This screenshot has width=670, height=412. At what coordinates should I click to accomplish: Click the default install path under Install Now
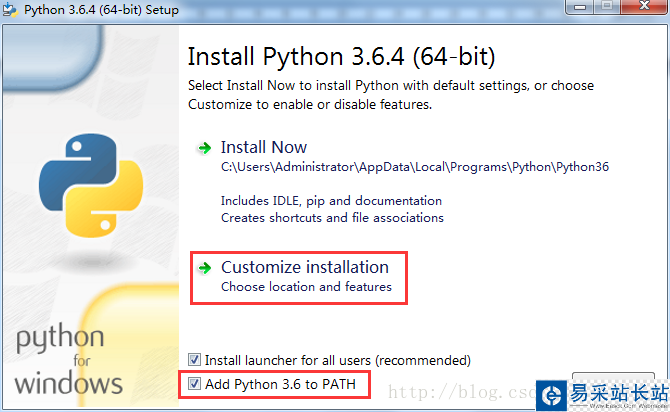[414, 167]
